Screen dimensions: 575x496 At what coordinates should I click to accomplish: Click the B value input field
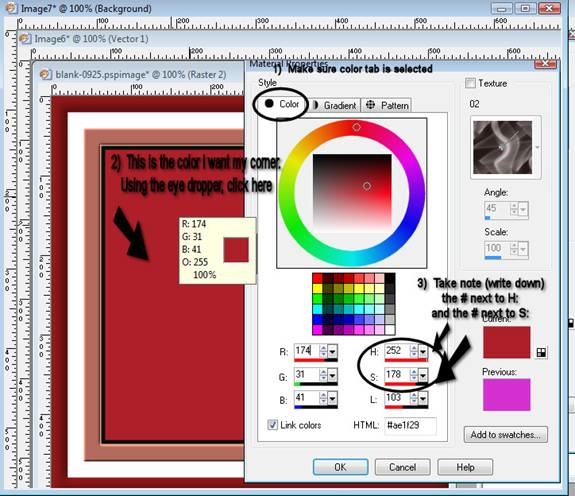307,398
